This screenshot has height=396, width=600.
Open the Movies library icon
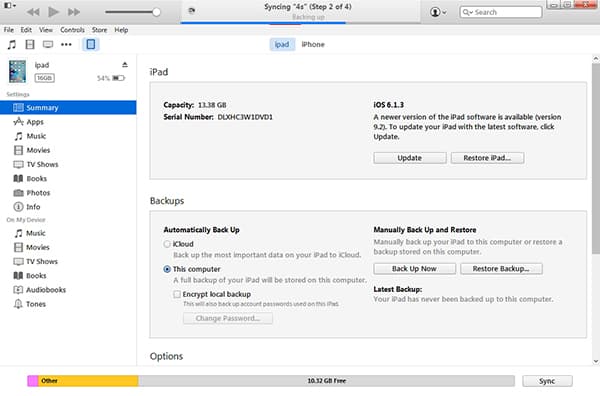(30, 44)
